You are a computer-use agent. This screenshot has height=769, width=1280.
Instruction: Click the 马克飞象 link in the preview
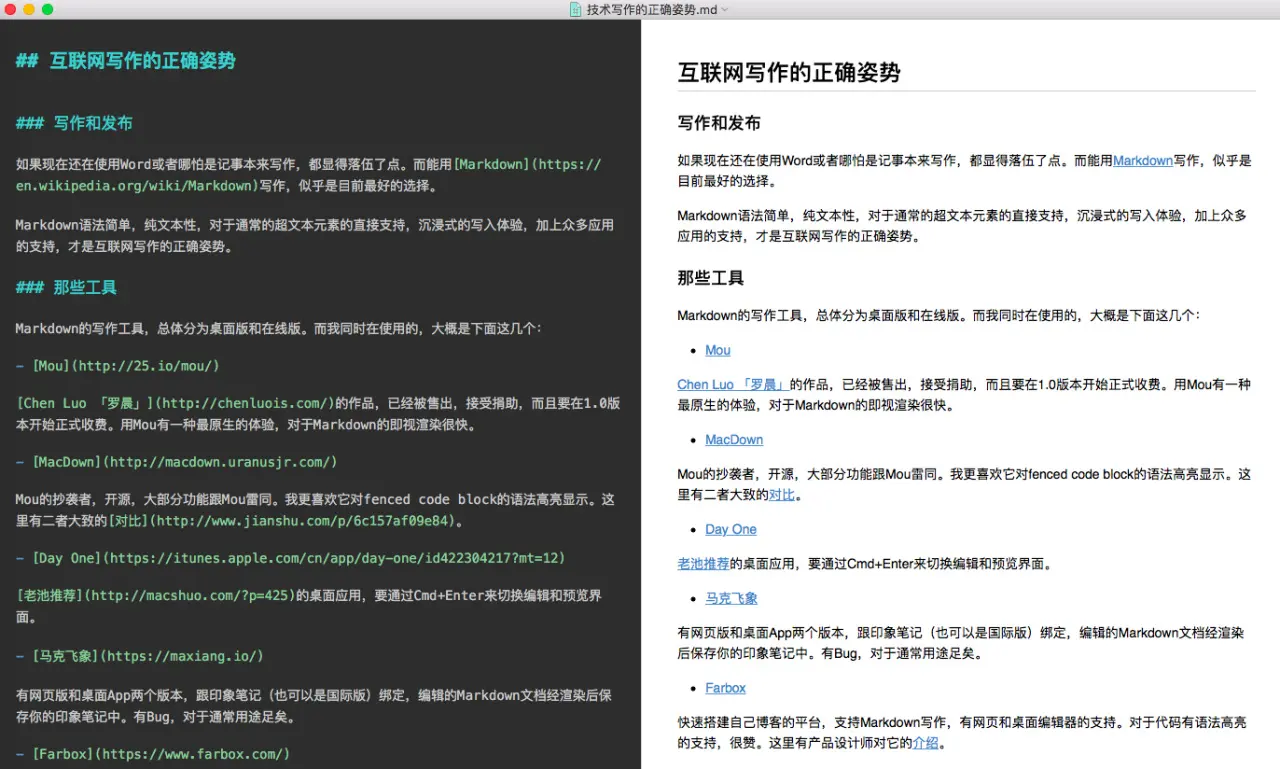[x=731, y=598]
